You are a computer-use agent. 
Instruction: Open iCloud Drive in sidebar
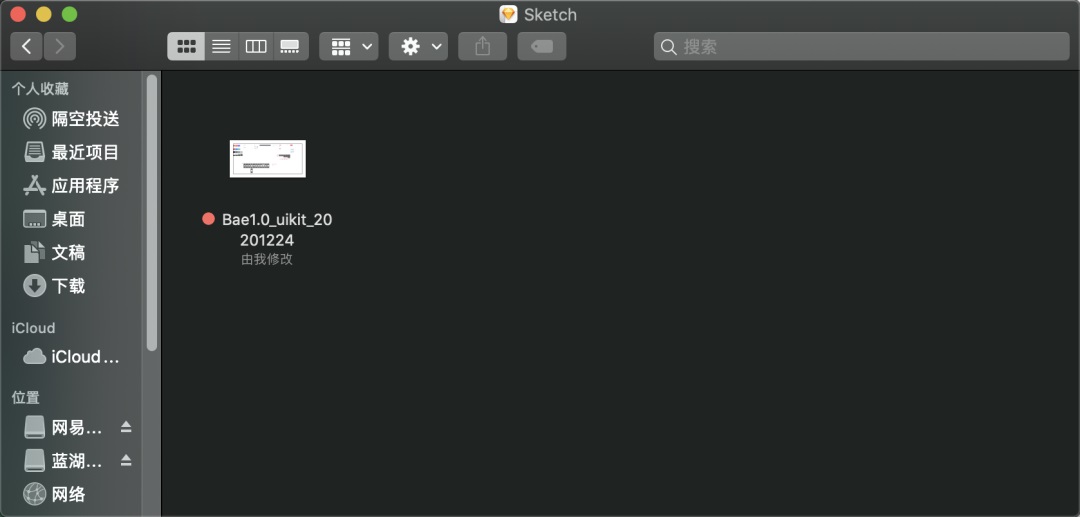[x=72, y=357]
